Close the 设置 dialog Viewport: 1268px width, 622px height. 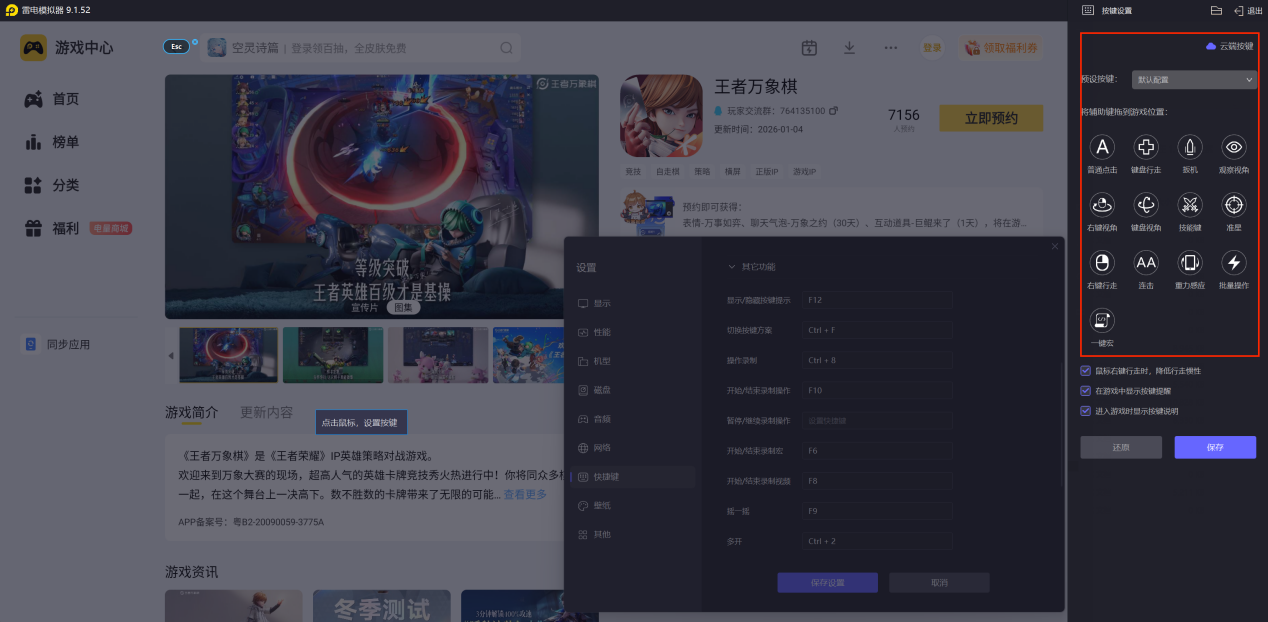pyautogui.click(x=1054, y=246)
